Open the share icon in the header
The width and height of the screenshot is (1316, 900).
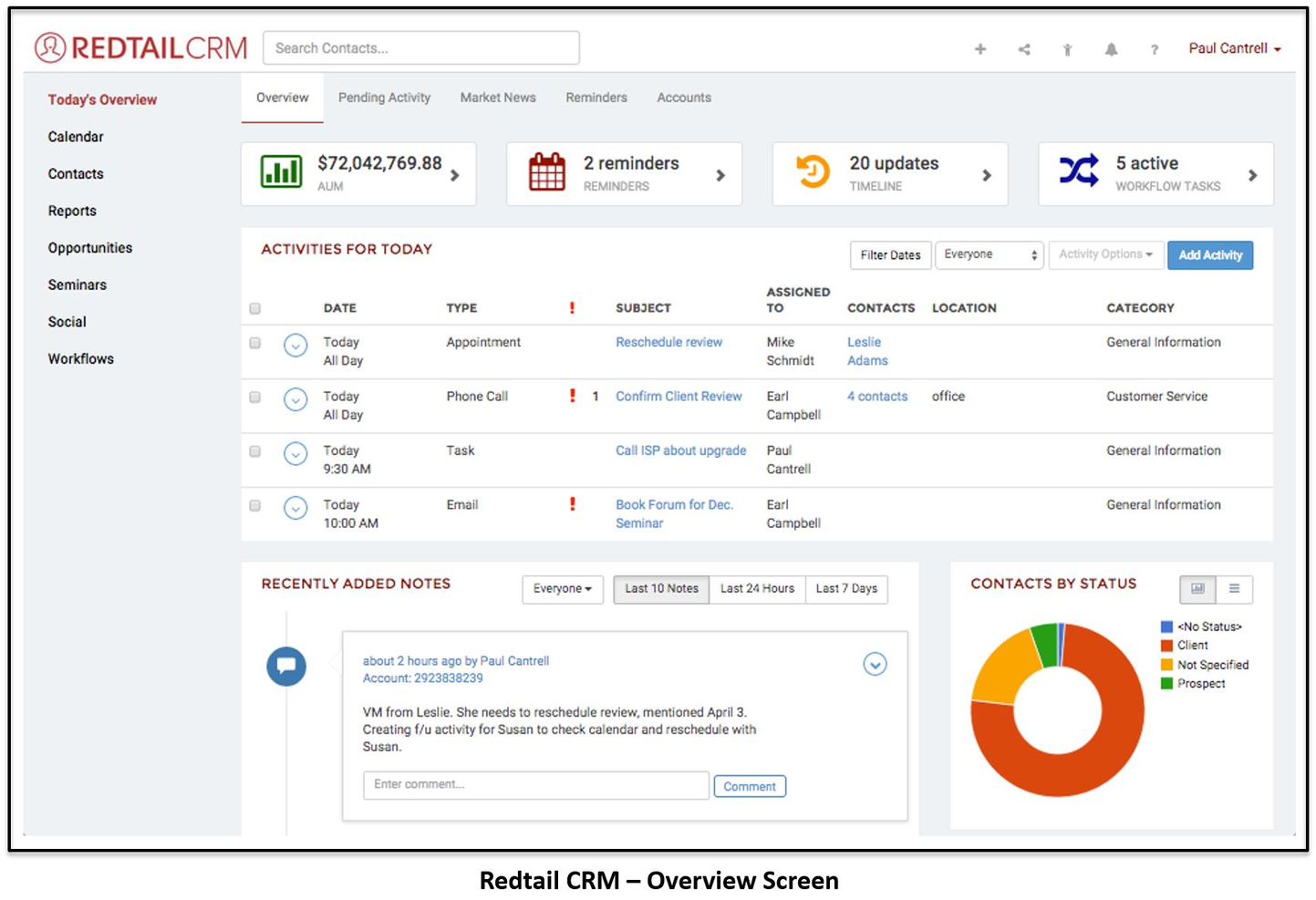point(1023,49)
